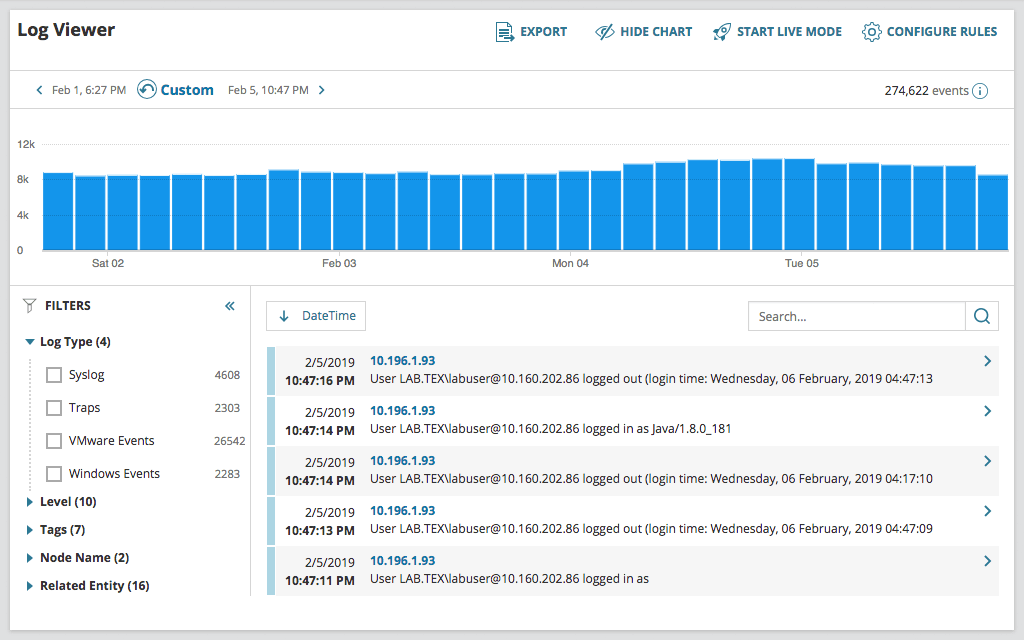Collapse the Log Type filter group
Image resolution: width=1024 pixels, height=640 pixels.
(29, 341)
